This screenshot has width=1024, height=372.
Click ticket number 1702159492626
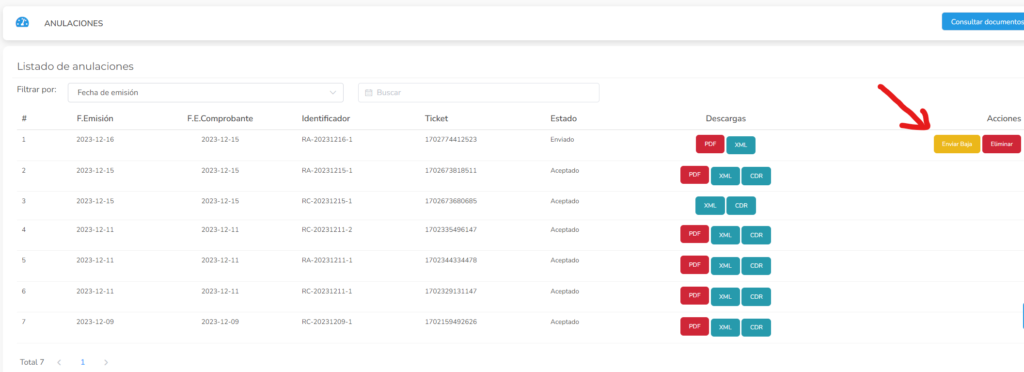pyautogui.click(x=451, y=322)
